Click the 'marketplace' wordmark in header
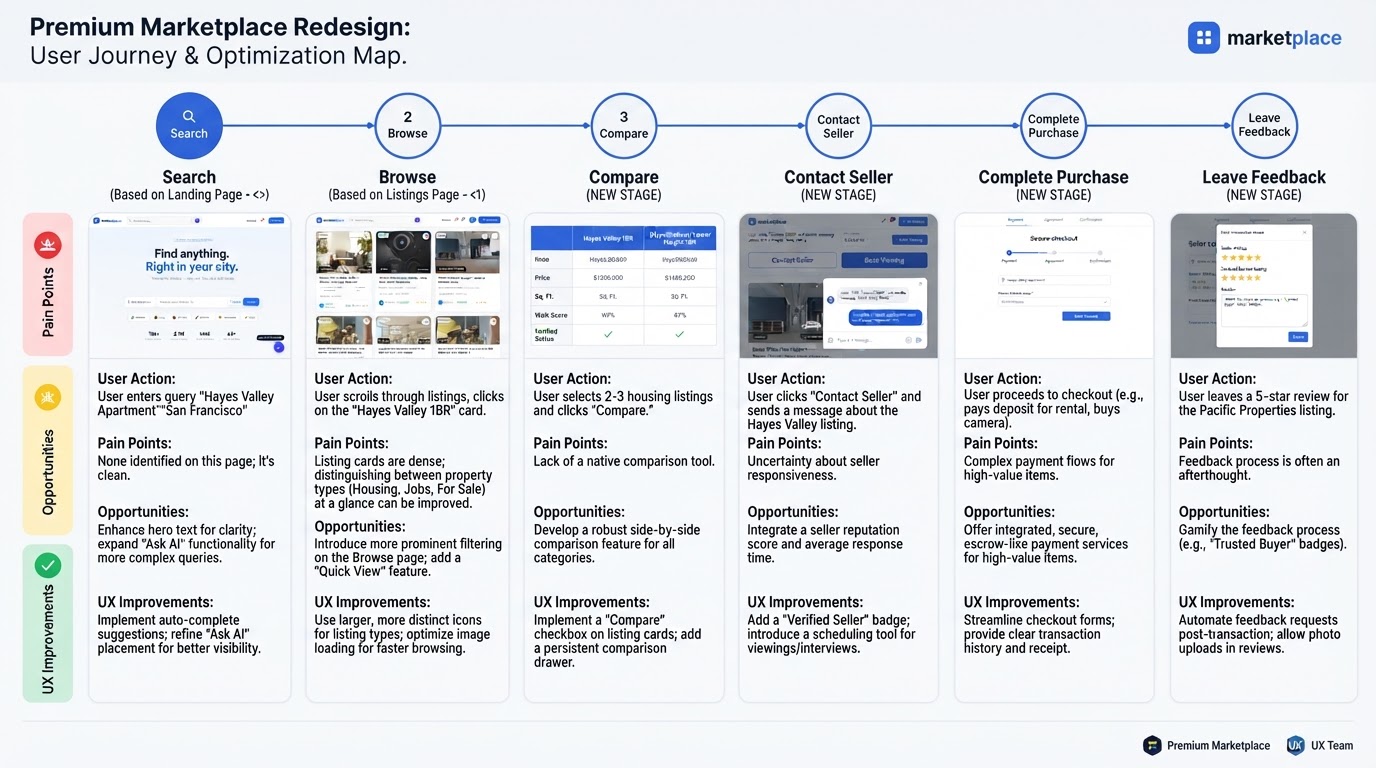This screenshot has width=1376, height=768. click(1284, 38)
